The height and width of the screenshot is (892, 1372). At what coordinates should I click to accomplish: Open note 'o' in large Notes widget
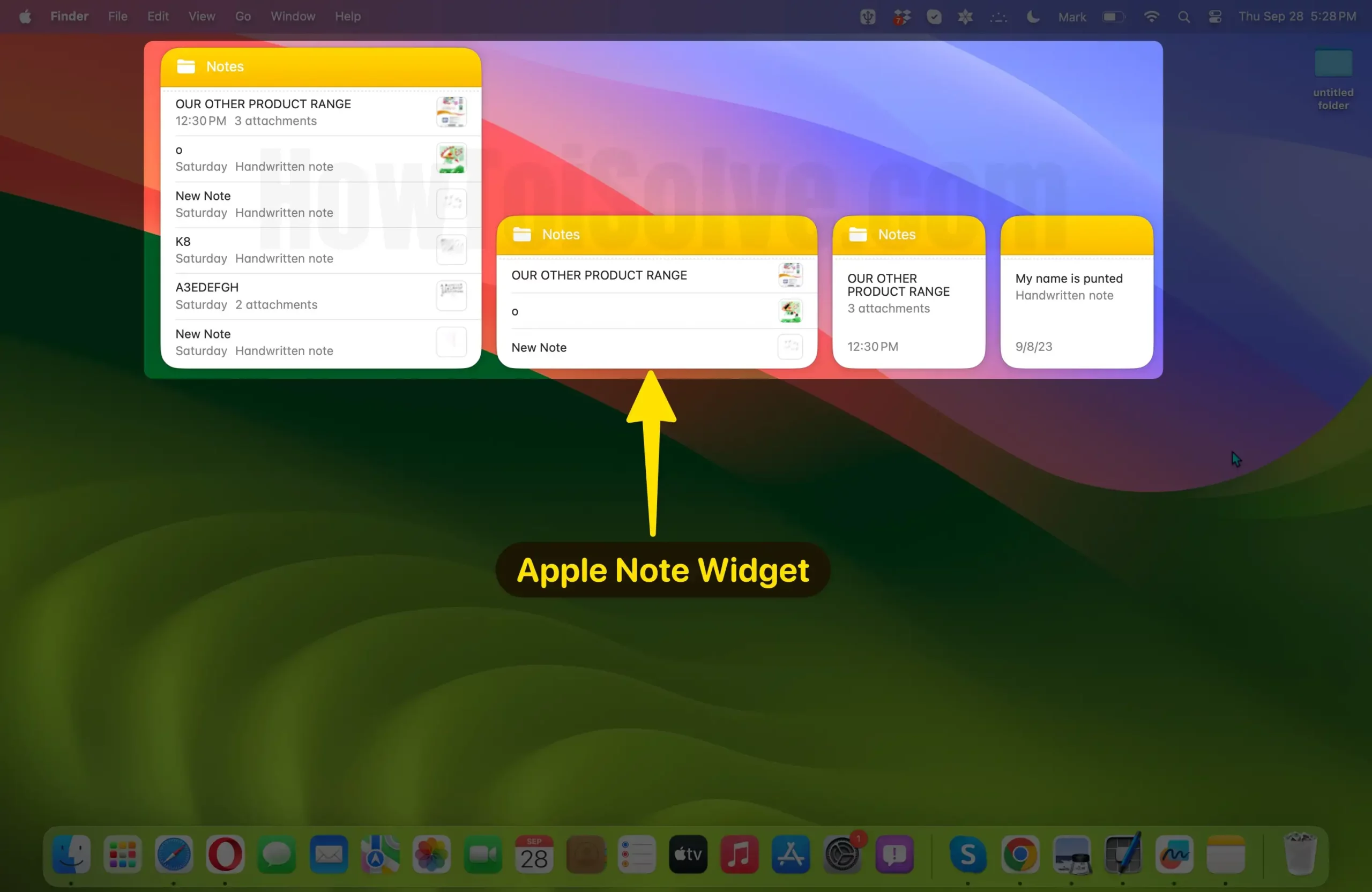tap(320, 159)
